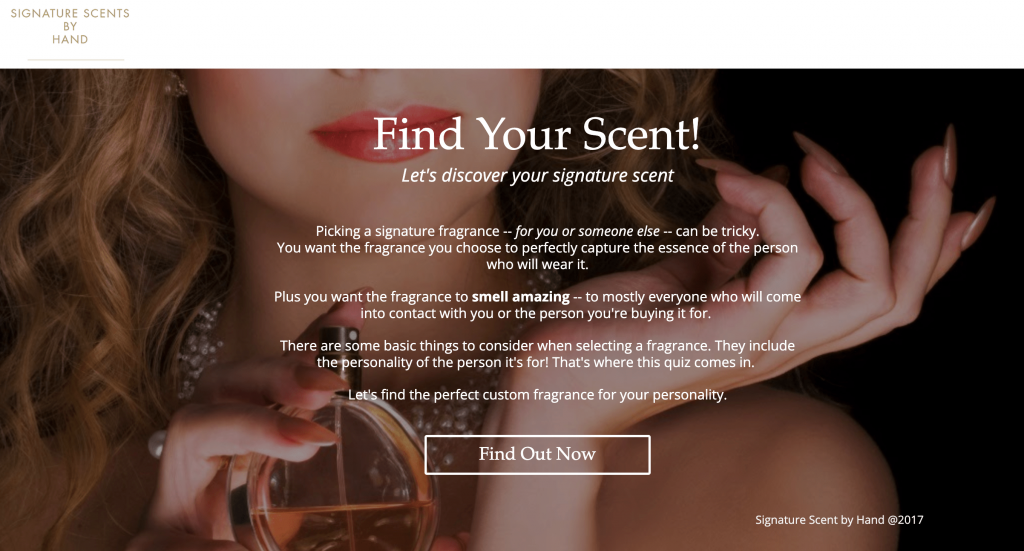1024x551 pixels.
Task: Click the italic subtitle about signature scent
Action: pyautogui.click(x=537, y=176)
